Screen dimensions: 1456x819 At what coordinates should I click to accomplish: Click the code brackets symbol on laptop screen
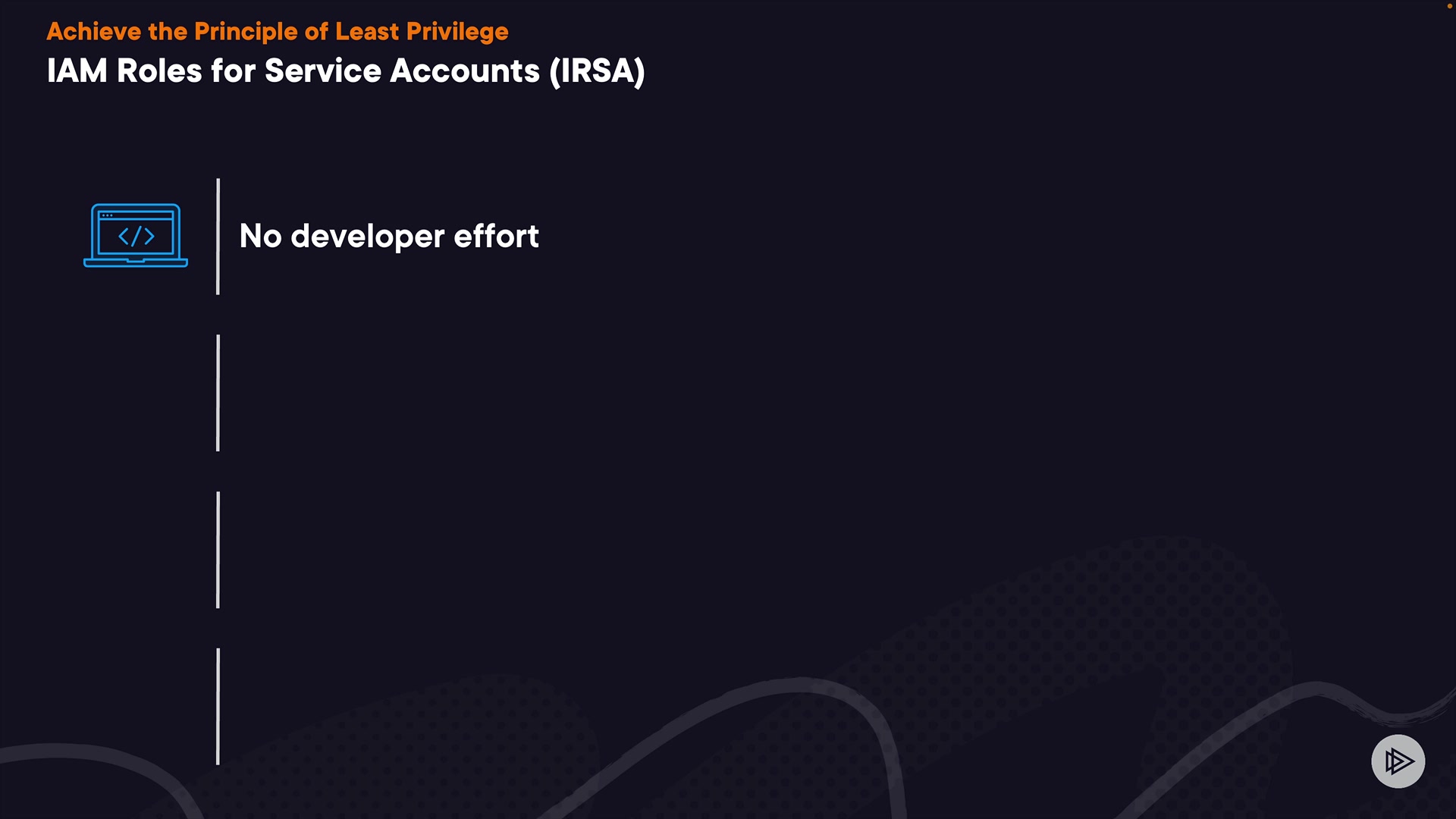136,237
